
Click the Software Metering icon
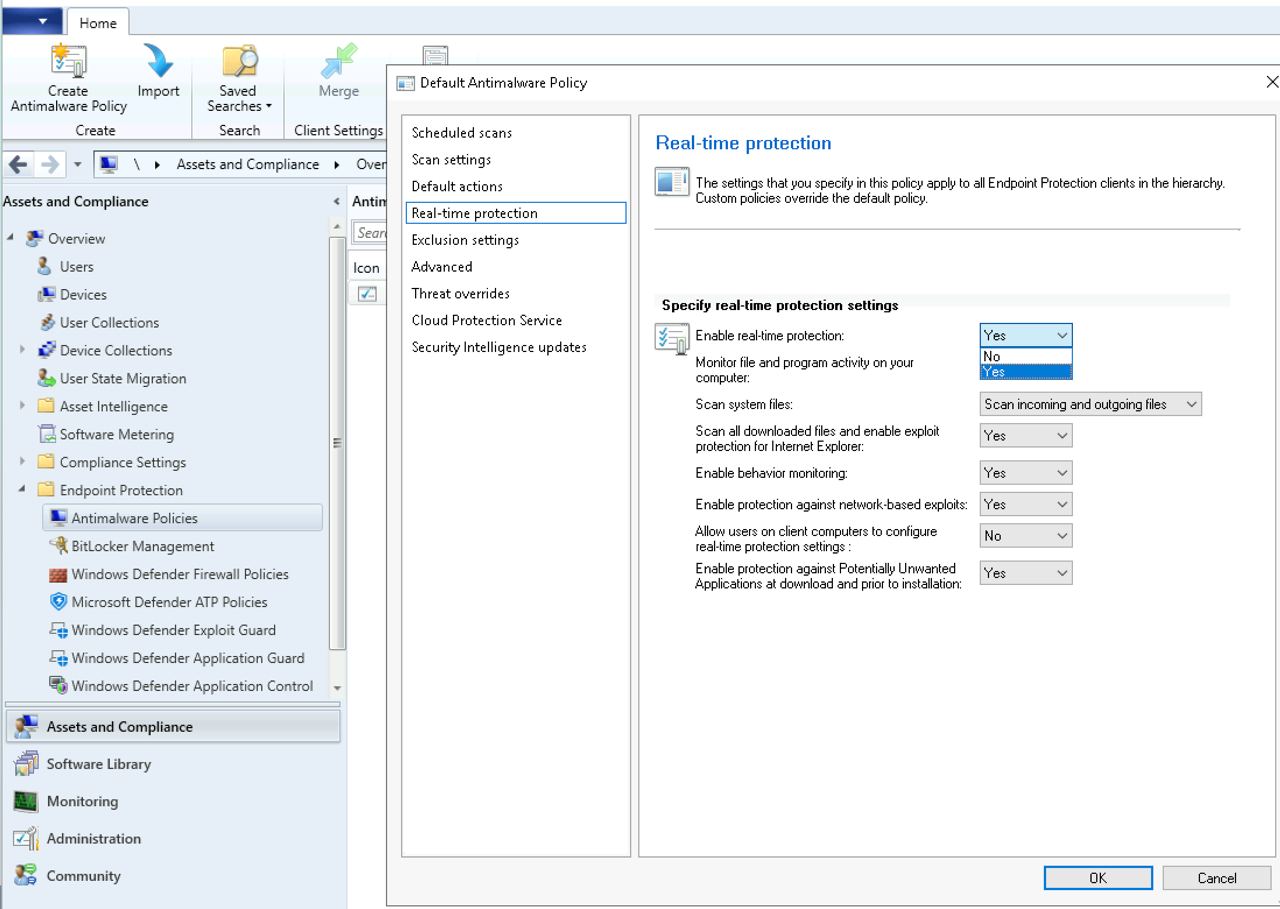(x=46, y=434)
